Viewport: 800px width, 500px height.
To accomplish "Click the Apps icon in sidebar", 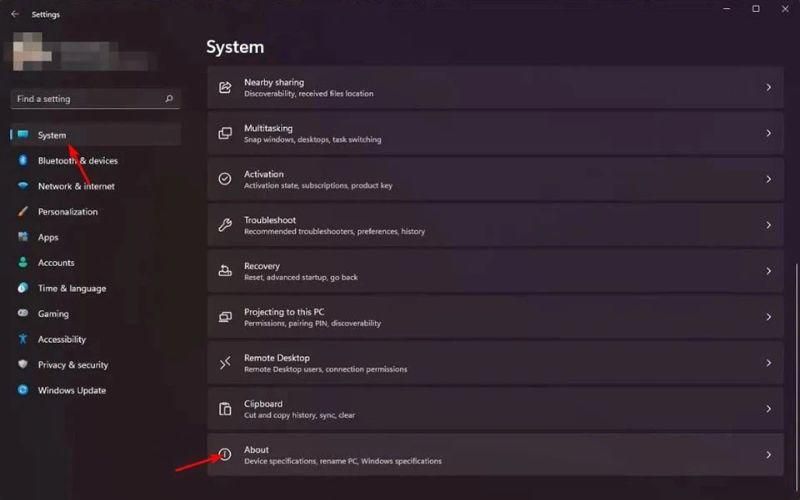I will click(x=23, y=237).
